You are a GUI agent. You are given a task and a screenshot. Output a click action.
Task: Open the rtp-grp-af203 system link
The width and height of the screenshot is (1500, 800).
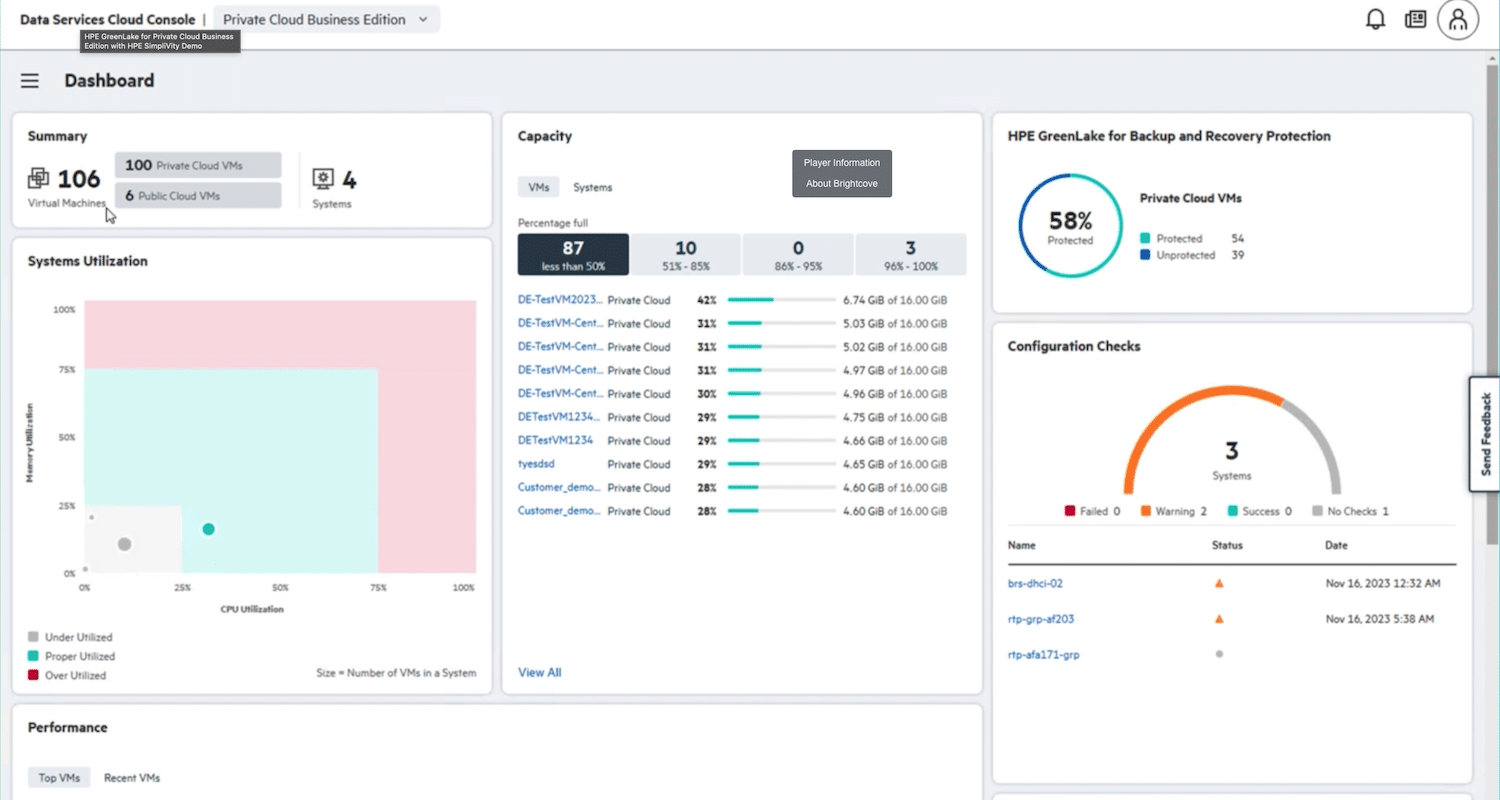click(1041, 619)
